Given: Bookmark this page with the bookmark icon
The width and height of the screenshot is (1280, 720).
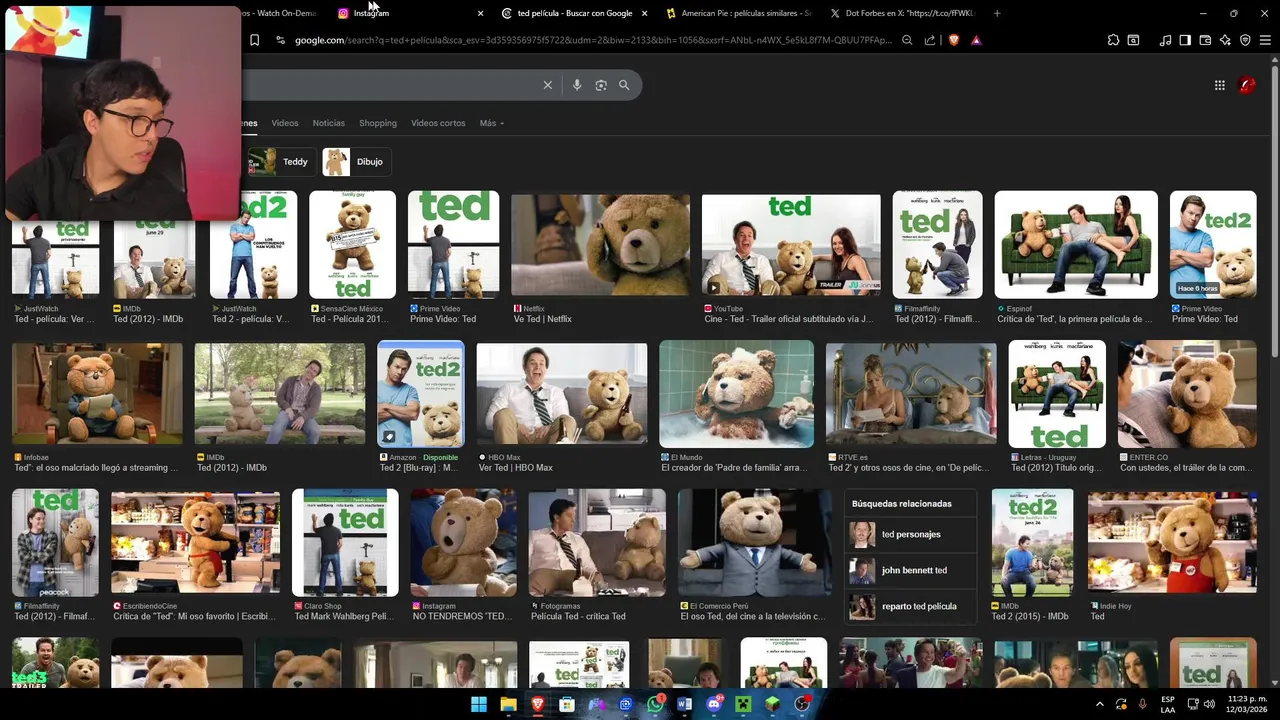Looking at the screenshot, I should coord(254,40).
